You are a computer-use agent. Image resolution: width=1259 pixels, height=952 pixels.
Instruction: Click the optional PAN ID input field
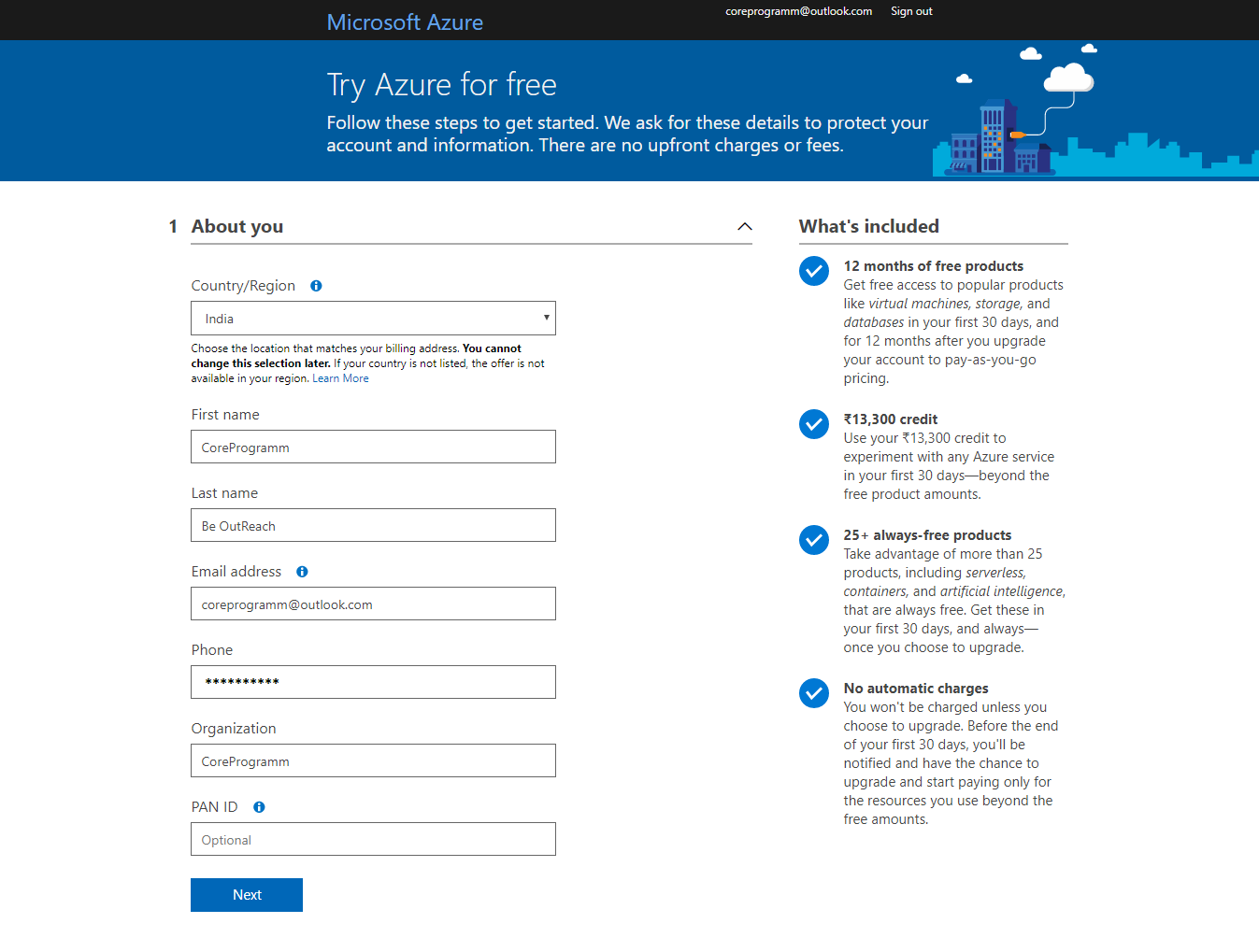click(373, 839)
